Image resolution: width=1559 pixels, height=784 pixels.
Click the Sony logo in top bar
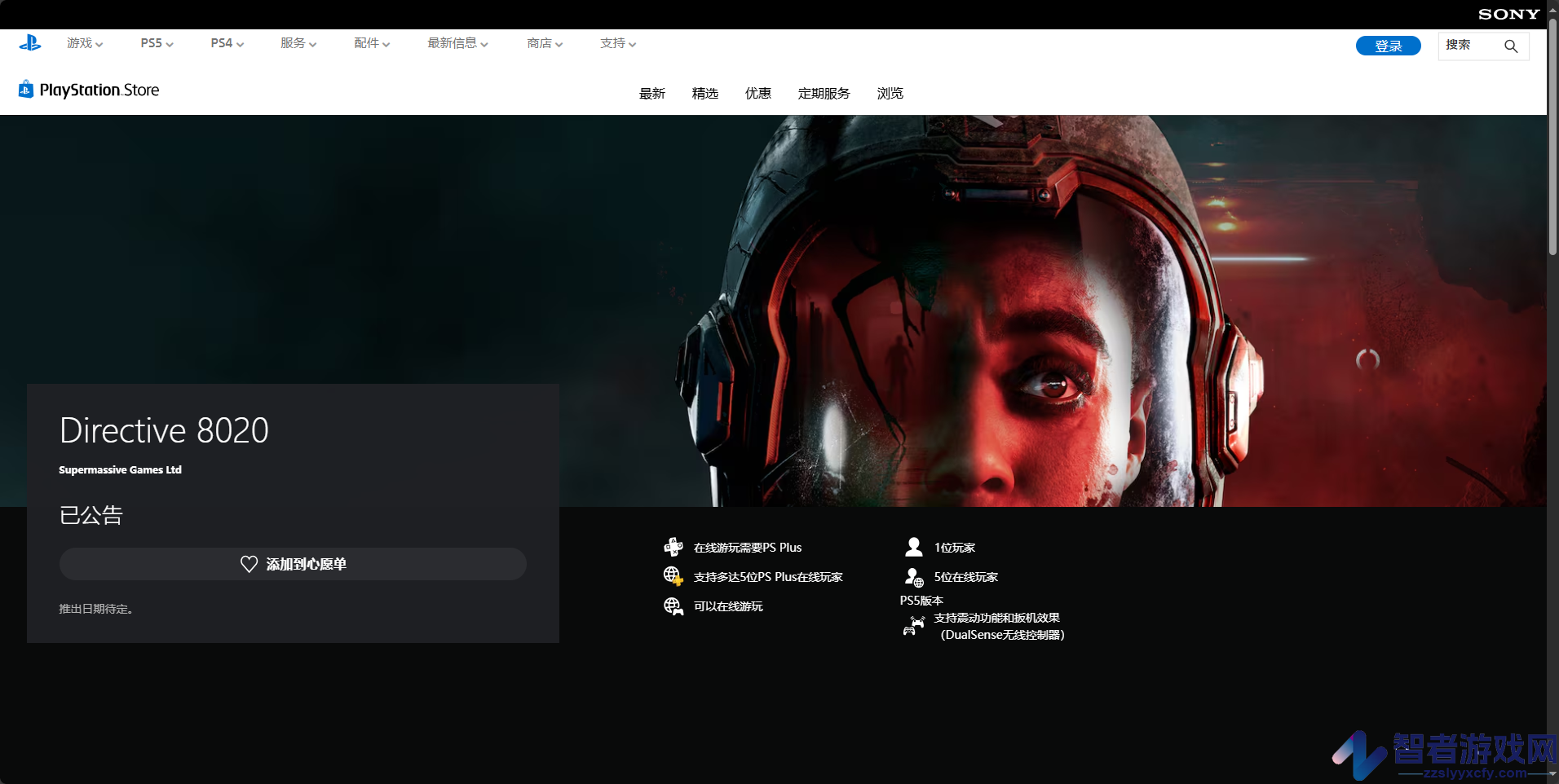click(1508, 14)
